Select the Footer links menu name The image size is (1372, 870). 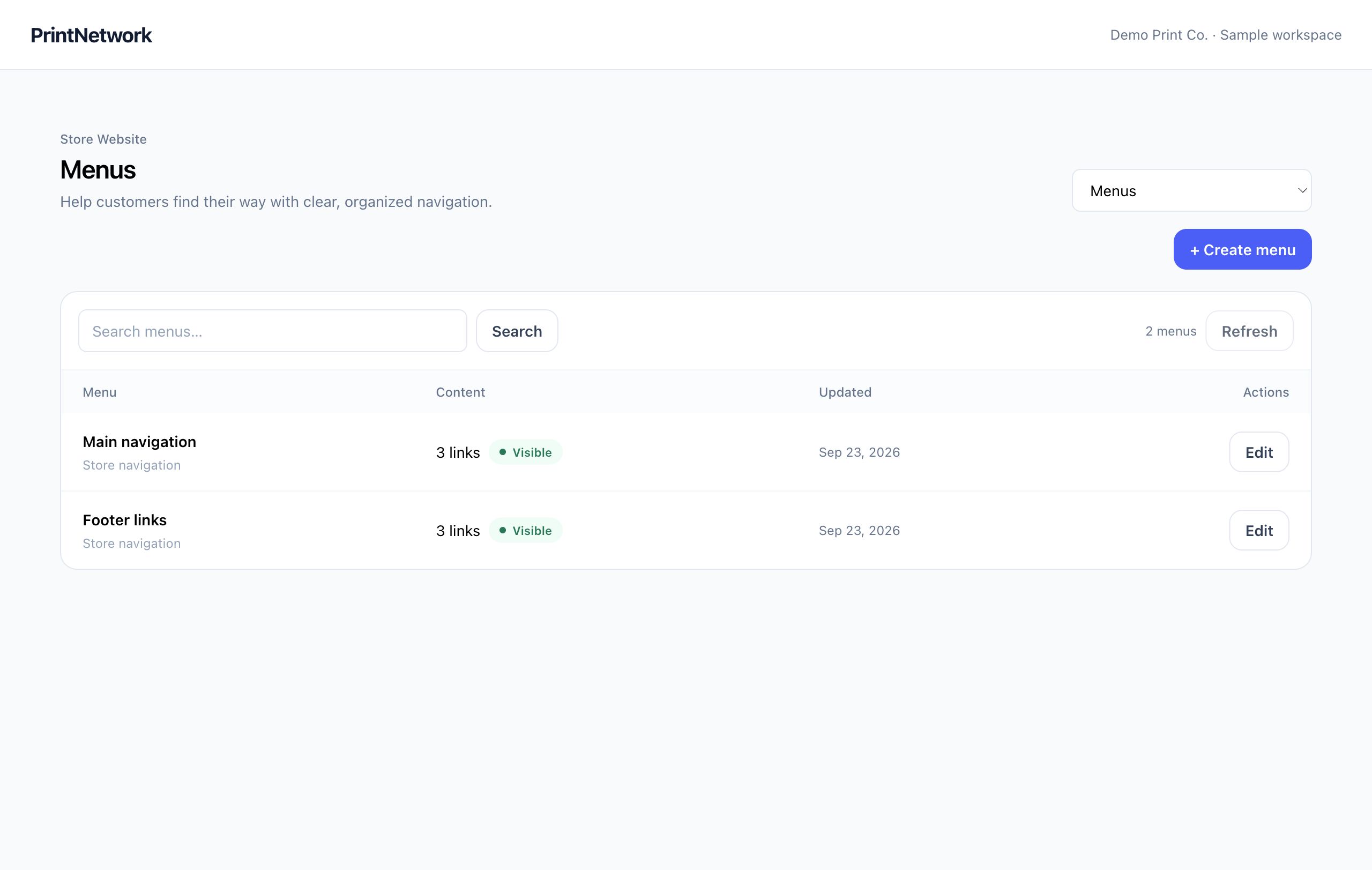(x=124, y=519)
